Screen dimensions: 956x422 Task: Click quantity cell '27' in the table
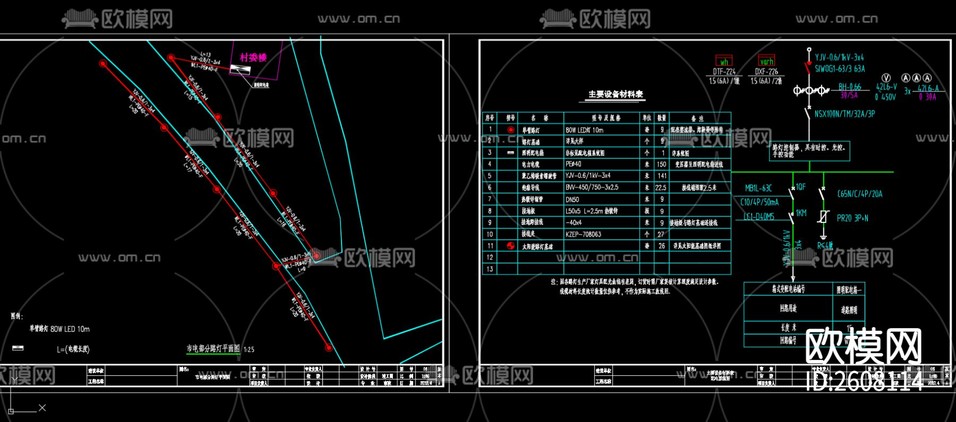click(660, 234)
